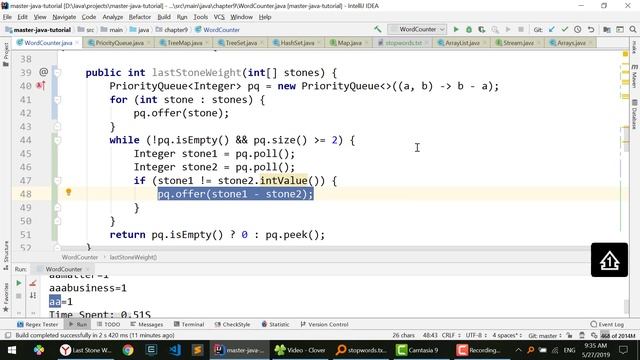Click the Build project hammer icon
The height and width of the screenshot is (360, 640).
pyautogui.click(x=378, y=29)
